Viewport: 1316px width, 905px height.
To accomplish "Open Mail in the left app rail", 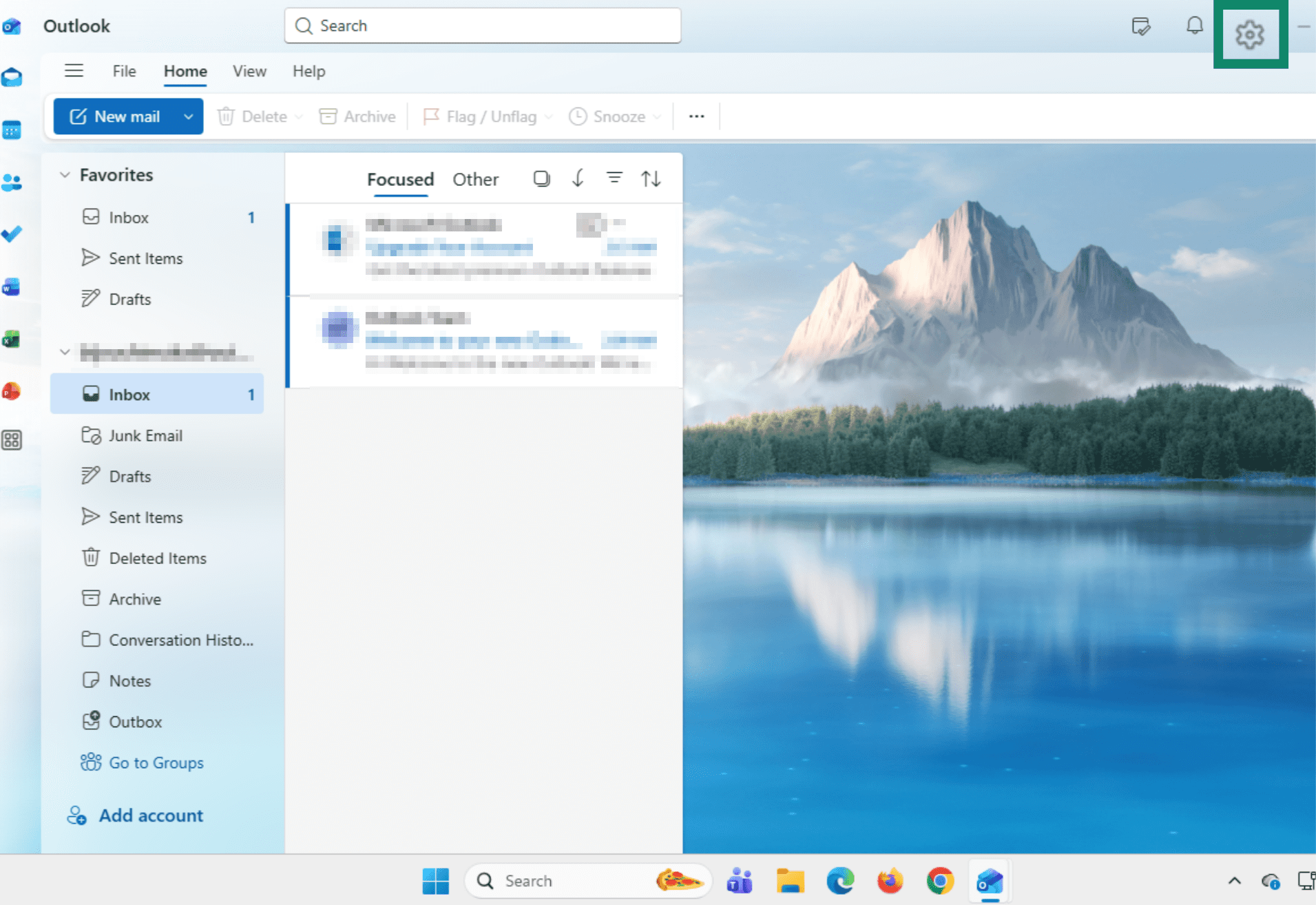I will pyautogui.click(x=12, y=76).
